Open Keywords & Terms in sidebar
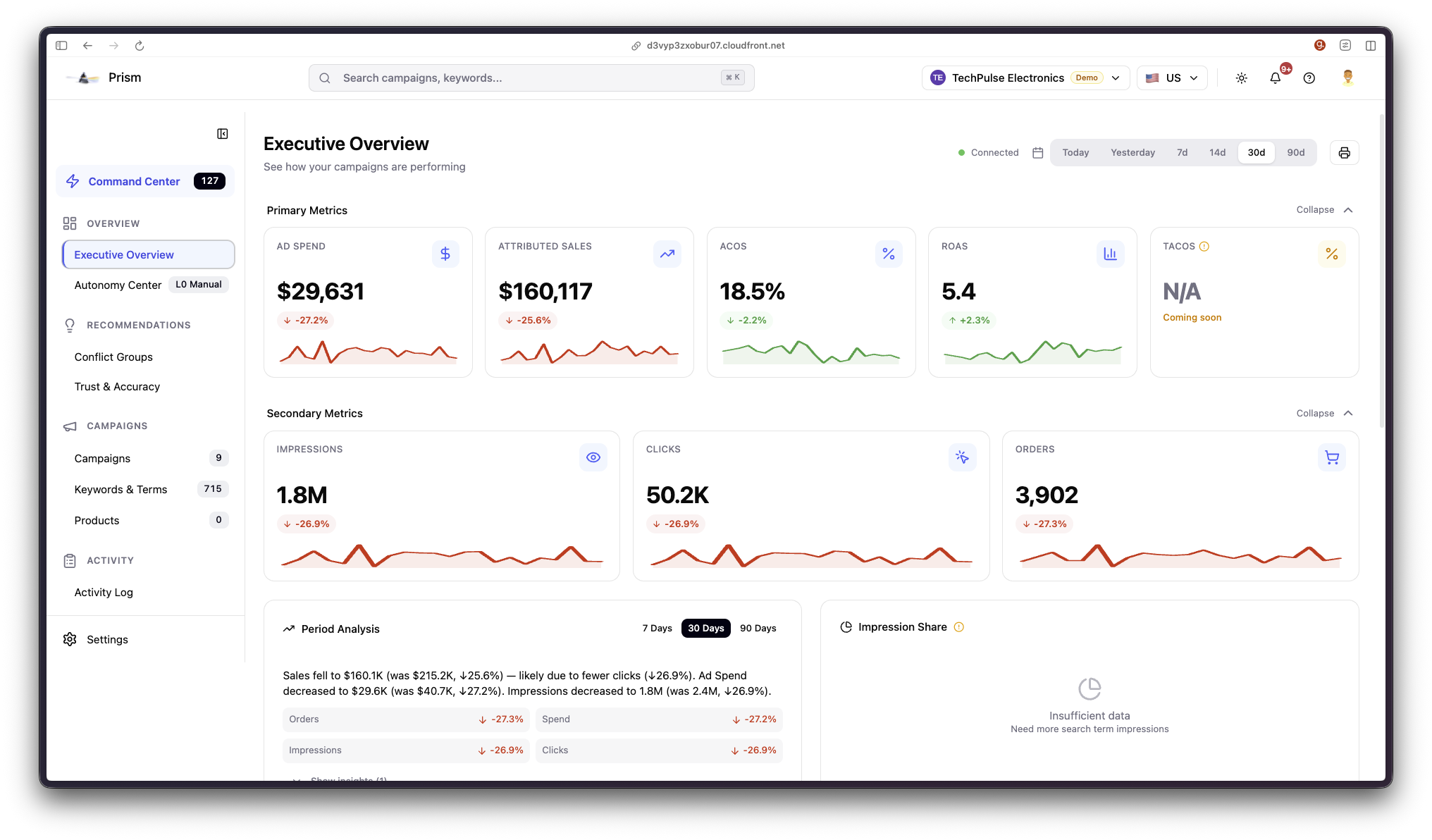Image resolution: width=1432 pixels, height=840 pixels. coord(121,490)
